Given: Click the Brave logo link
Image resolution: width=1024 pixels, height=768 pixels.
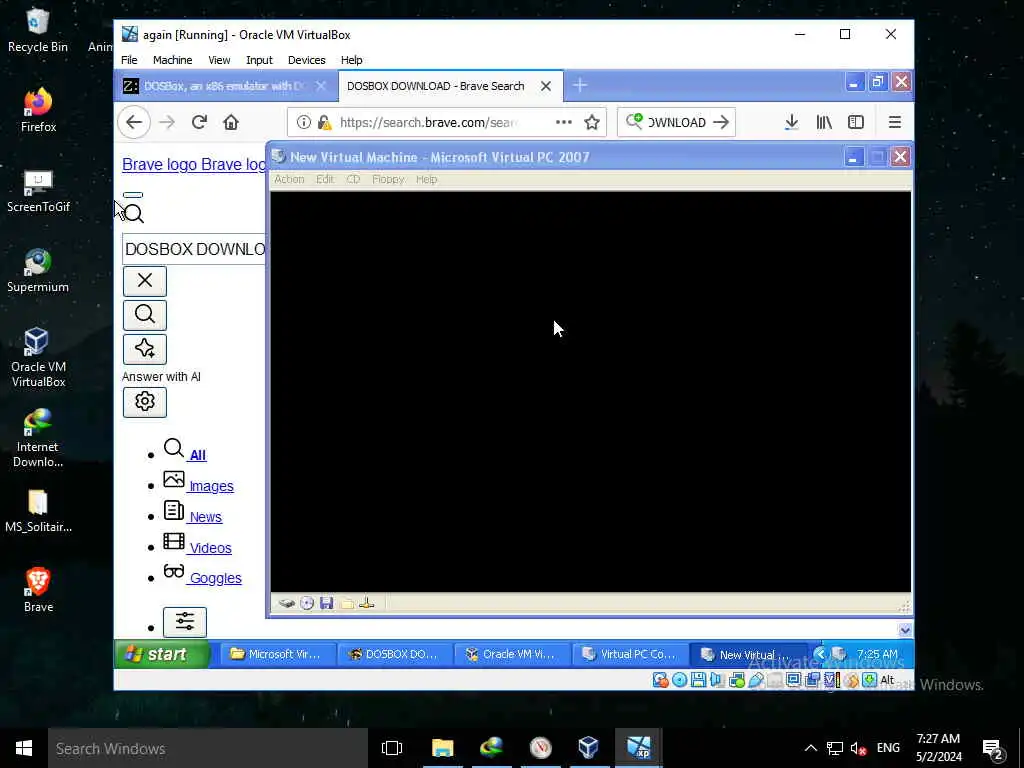Looking at the screenshot, I should pyautogui.click(x=194, y=165).
